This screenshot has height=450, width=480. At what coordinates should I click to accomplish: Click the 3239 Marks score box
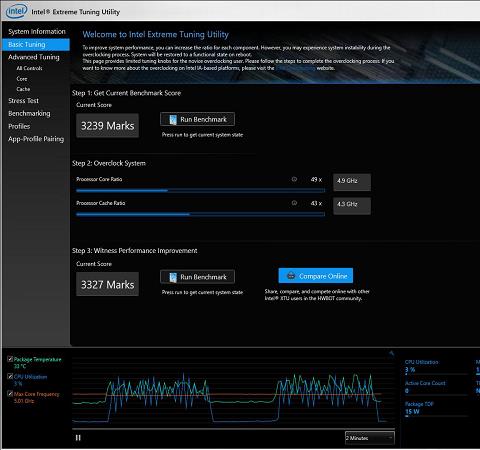(x=107, y=126)
